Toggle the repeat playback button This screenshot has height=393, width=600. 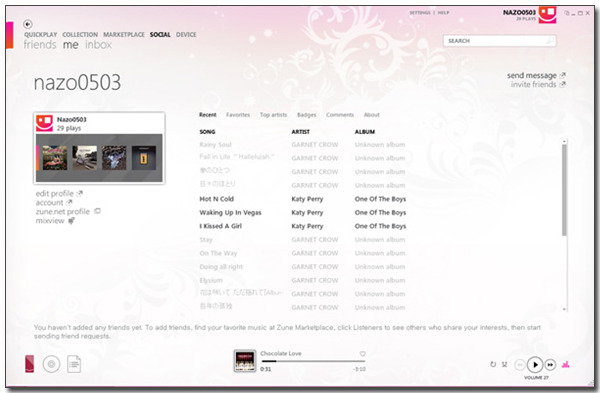[x=493, y=364]
